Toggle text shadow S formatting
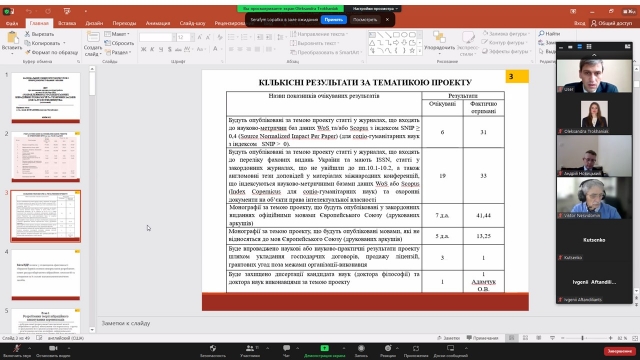640x360 pixels. coord(169,49)
